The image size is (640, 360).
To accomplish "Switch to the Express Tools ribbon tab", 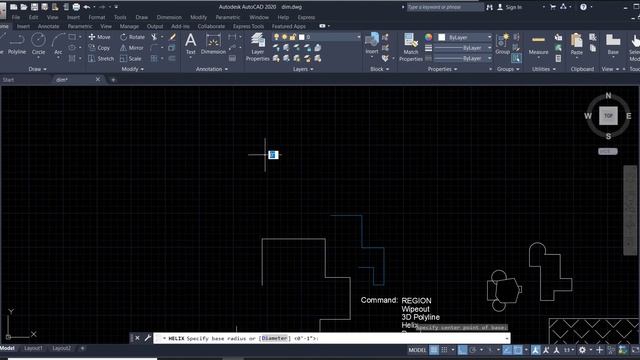I will pyautogui.click(x=248, y=26).
